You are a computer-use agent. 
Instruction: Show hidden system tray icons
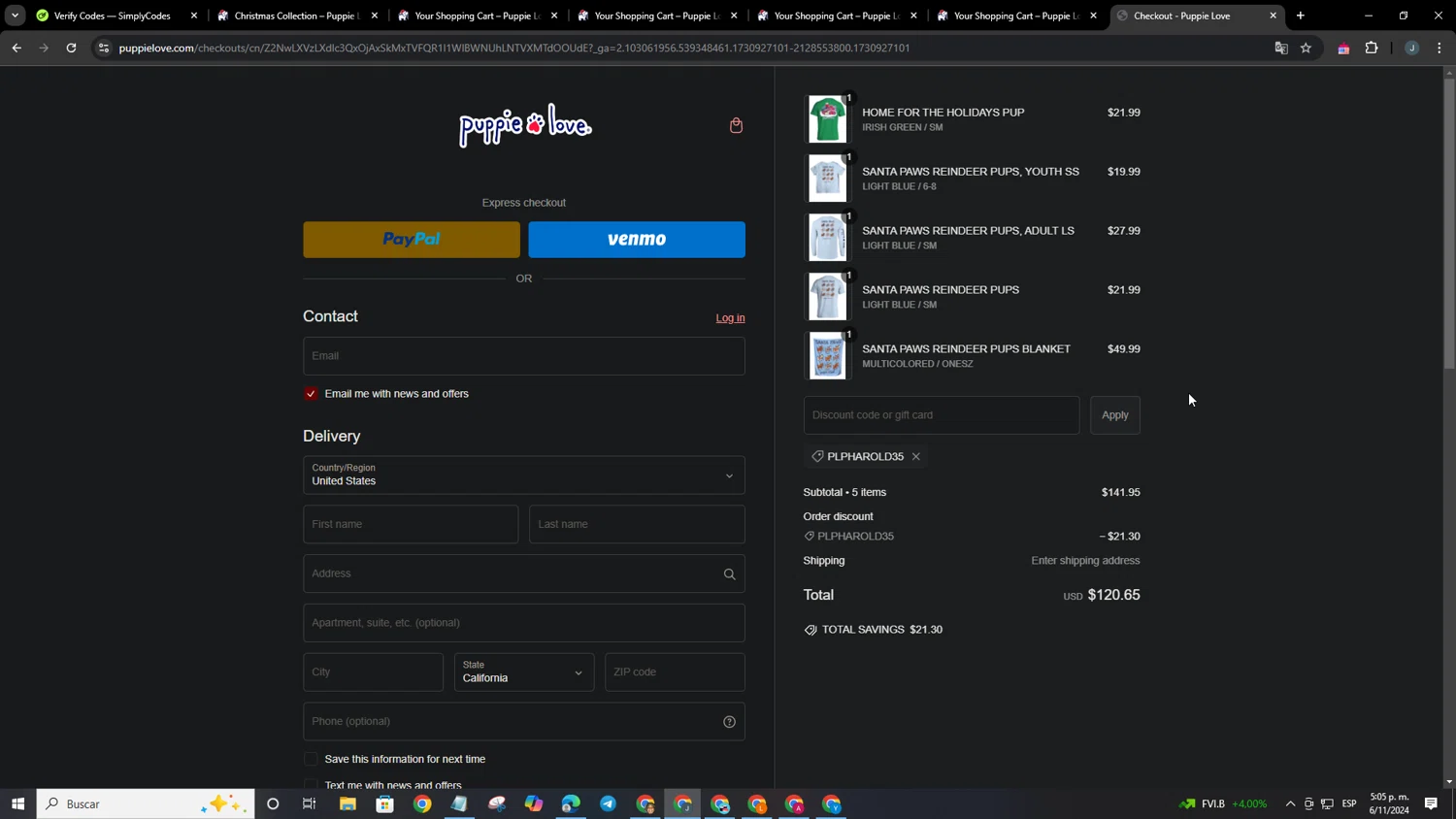[1290, 803]
